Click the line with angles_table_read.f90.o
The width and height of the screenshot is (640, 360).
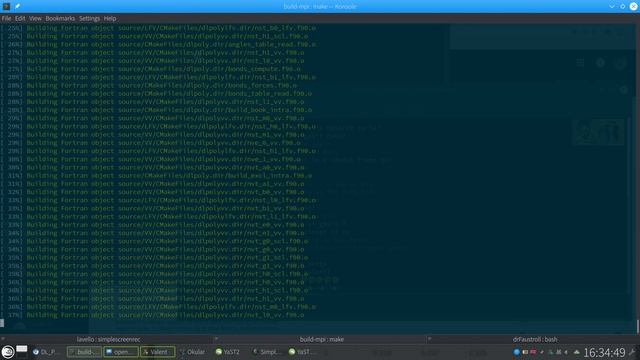coord(158,44)
